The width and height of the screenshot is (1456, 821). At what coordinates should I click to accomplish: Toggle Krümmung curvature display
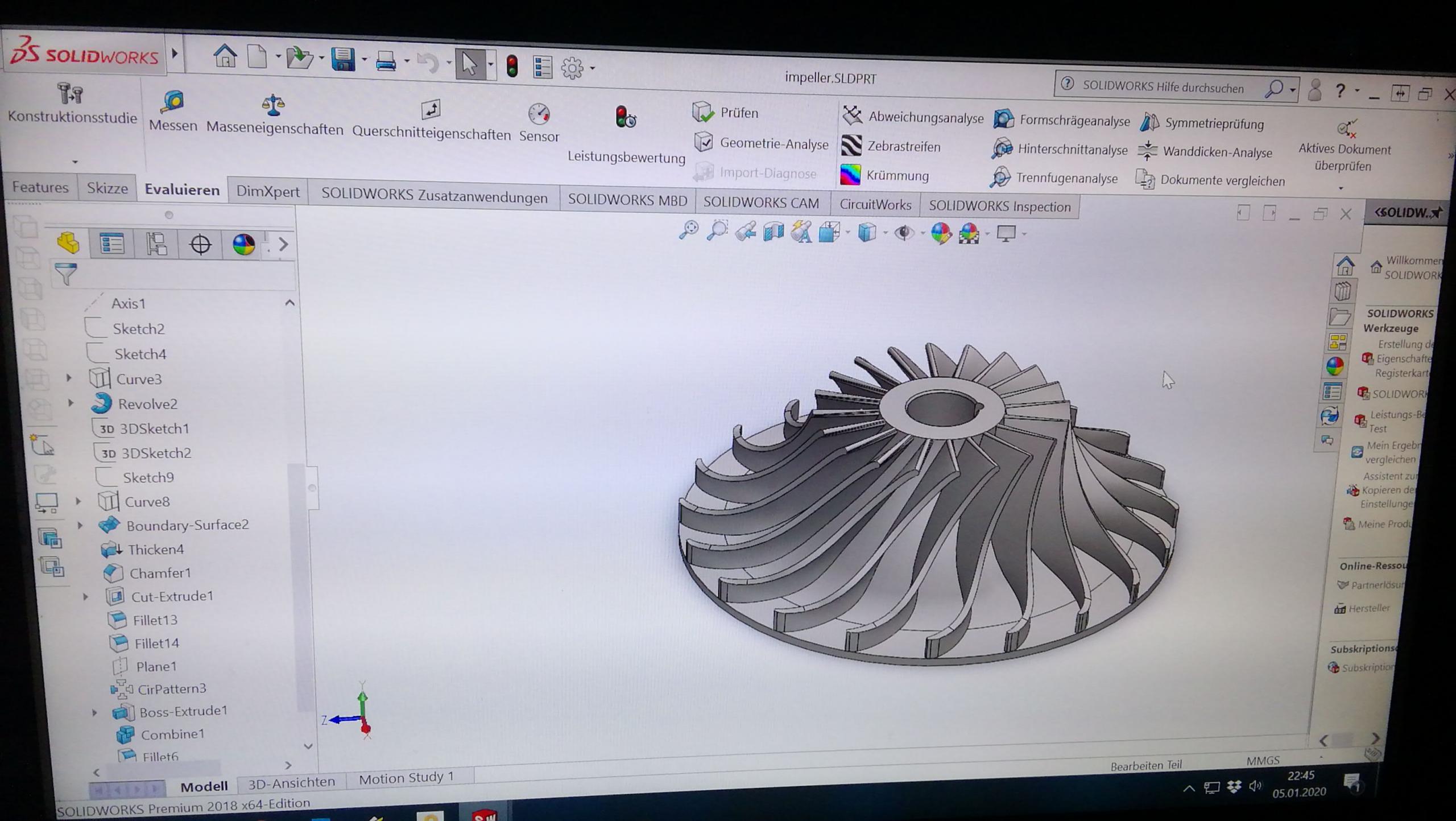(x=884, y=175)
